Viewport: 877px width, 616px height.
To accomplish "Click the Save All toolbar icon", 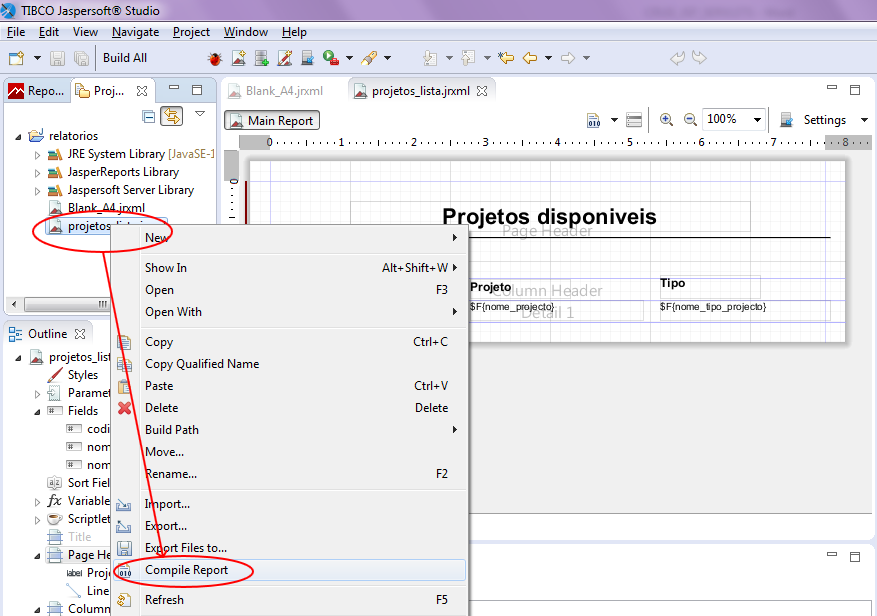I will coord(82,58).
